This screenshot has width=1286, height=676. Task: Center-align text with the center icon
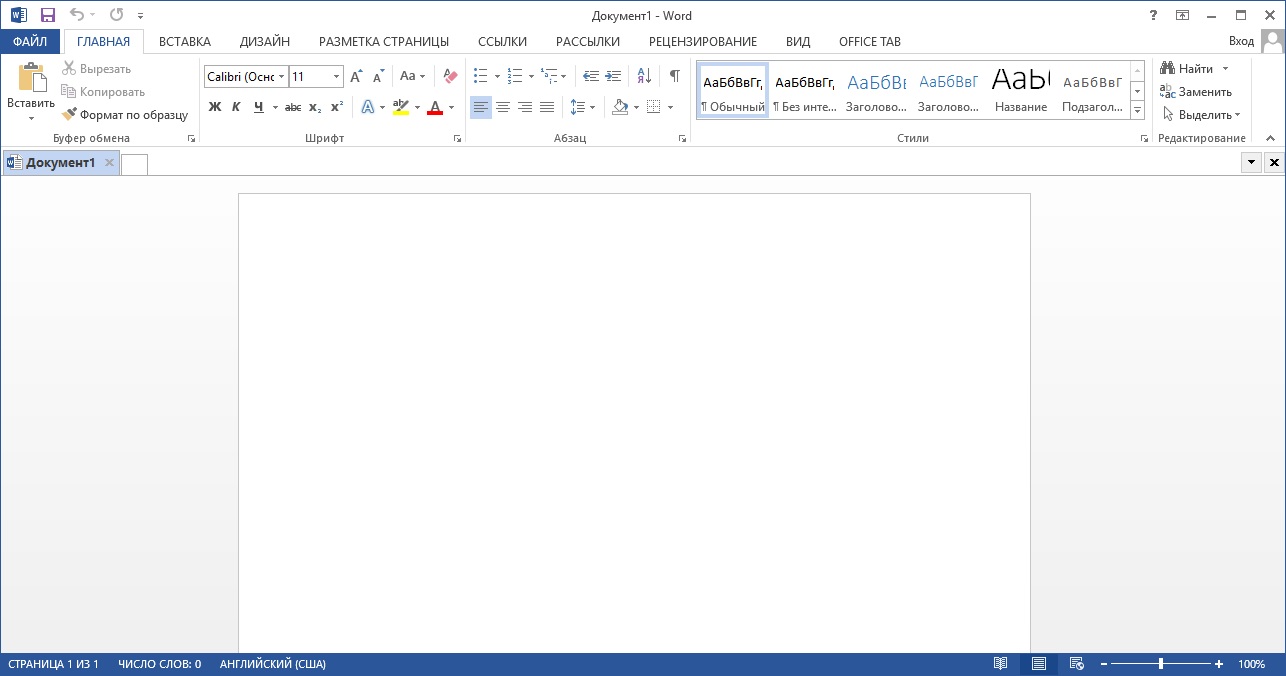(503, 107)
